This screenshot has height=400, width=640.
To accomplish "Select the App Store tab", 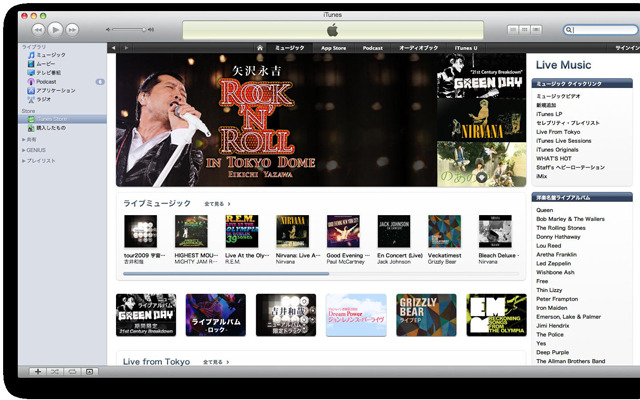I will 333,48.
